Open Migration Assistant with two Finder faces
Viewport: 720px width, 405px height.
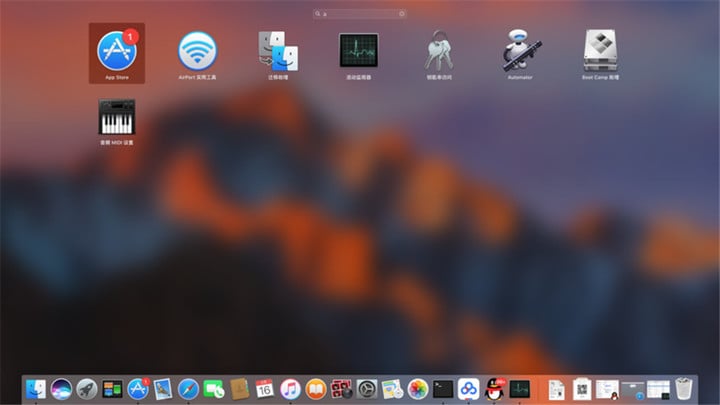pyautogui.click(x=278, y=51)
